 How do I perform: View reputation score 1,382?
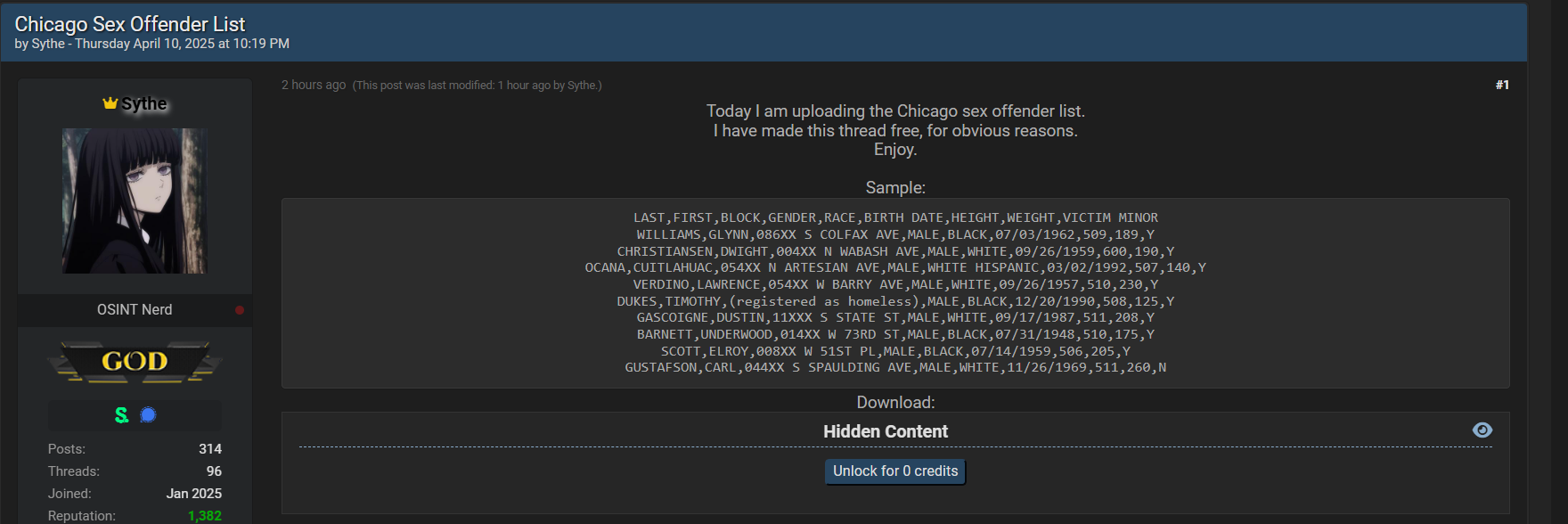[x=205, y=516]
